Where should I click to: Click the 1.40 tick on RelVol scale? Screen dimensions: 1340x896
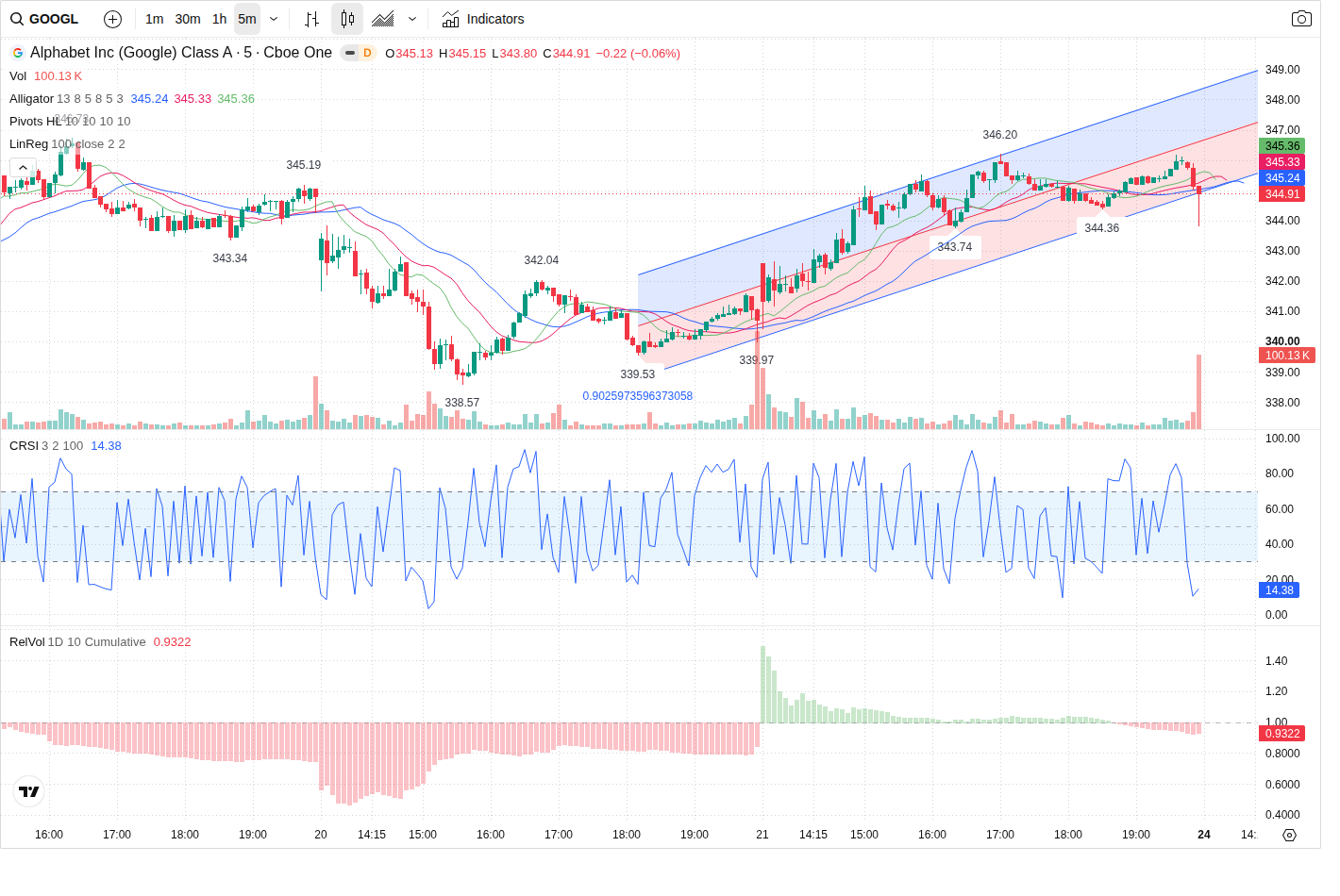pyautogui.click(x=1276, y=661)
